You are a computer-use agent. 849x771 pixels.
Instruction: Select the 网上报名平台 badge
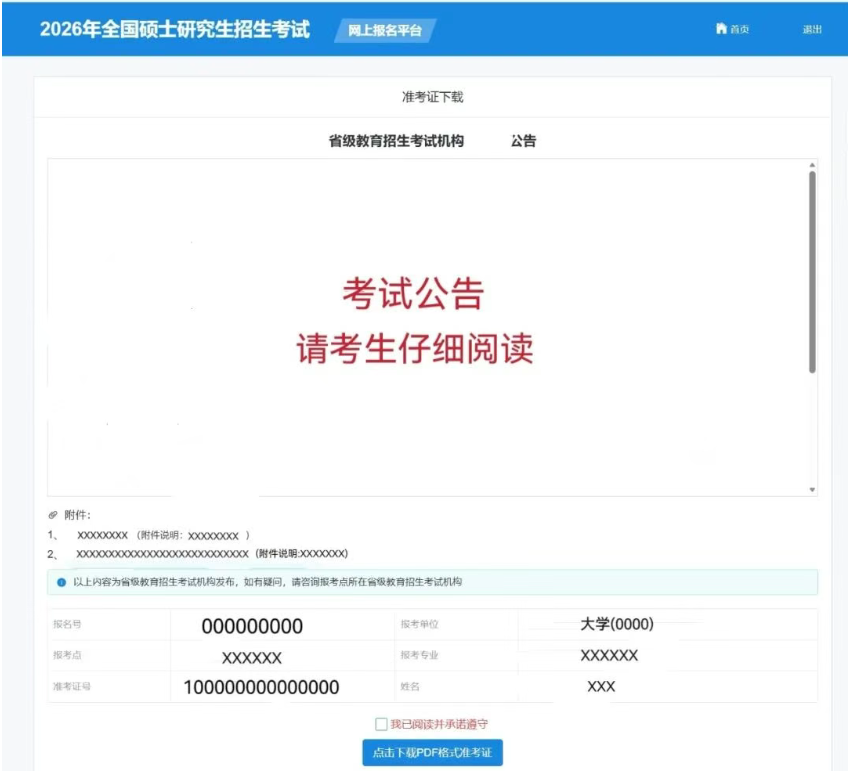pyautogui.click(x=385, y=30)
